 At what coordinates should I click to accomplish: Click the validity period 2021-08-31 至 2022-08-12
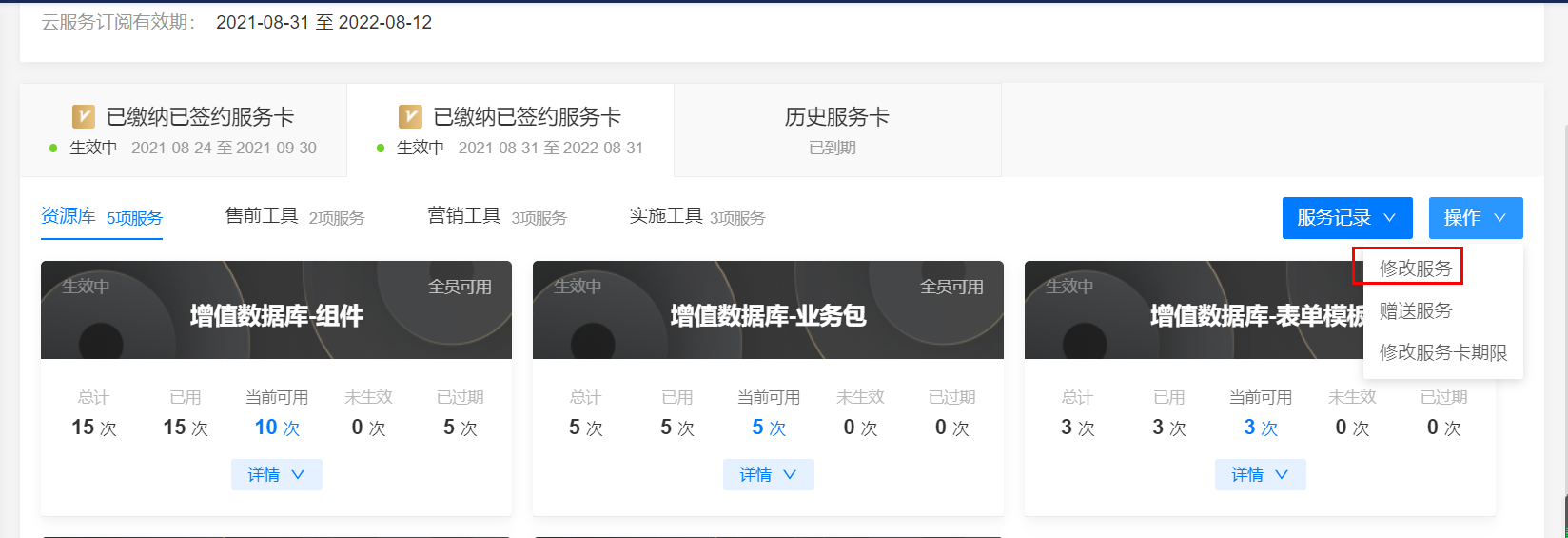323,22
